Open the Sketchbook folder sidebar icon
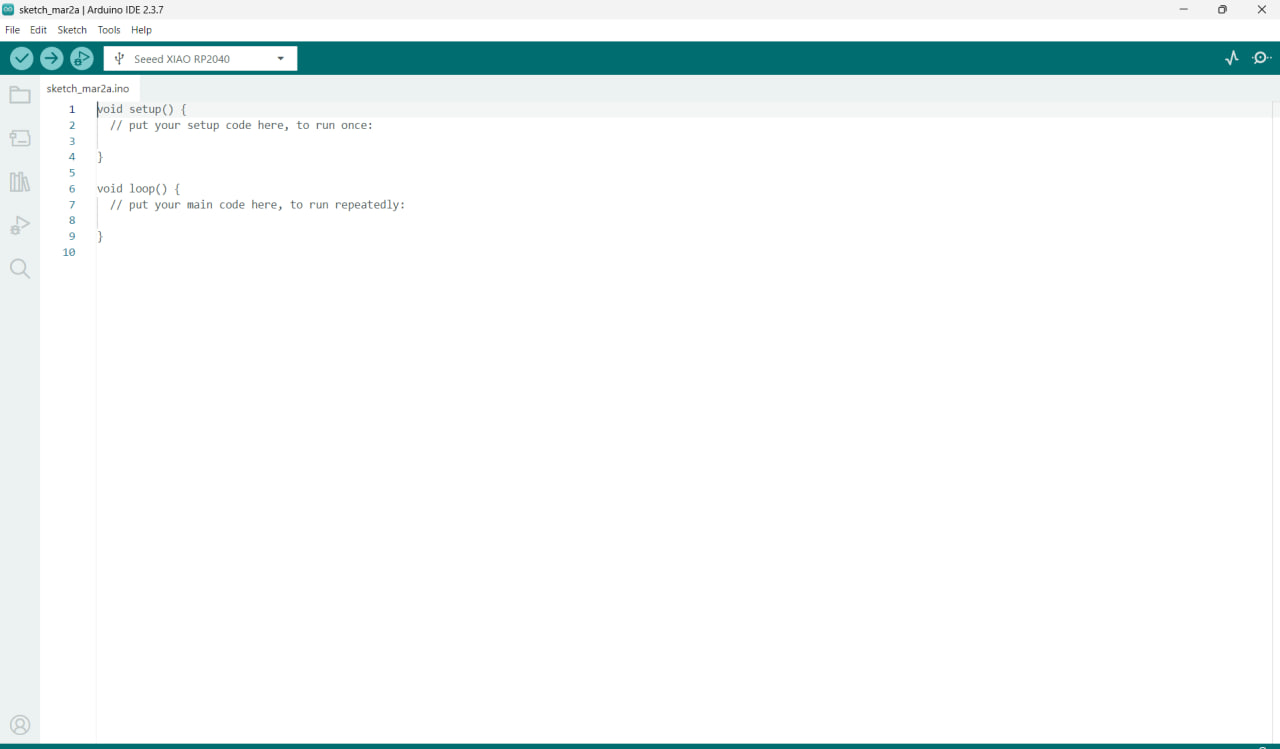 click(x=20, y=95)
